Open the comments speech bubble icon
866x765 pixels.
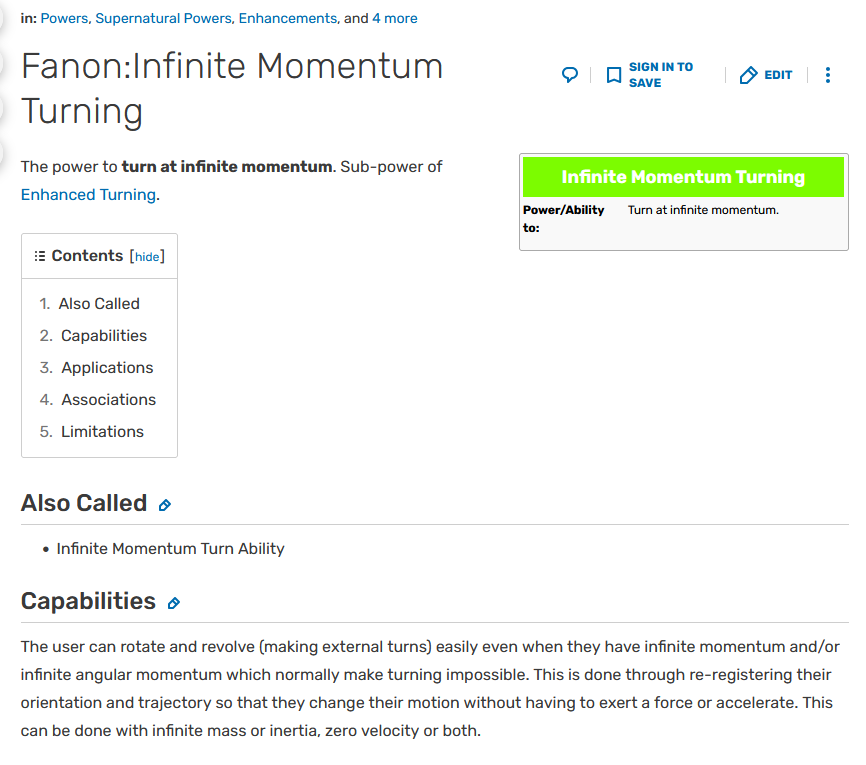[569, 75]
